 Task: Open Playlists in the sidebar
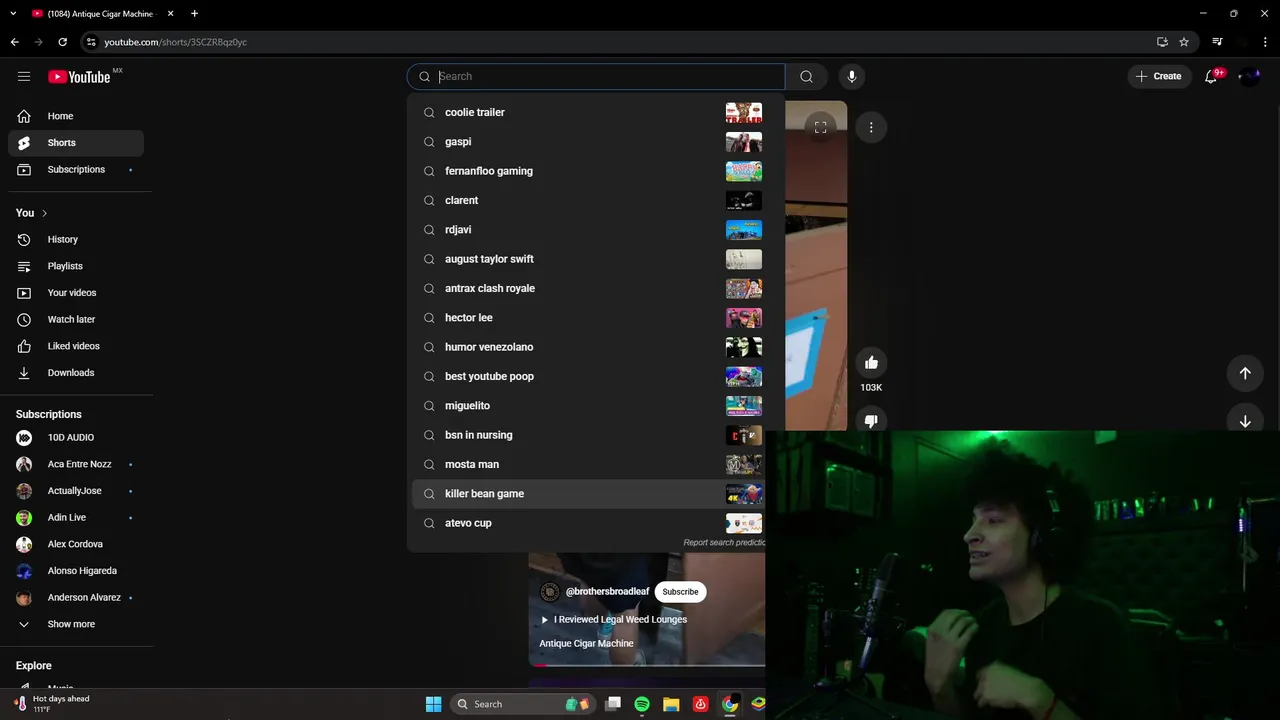pyautogui.click(x=76, y=266)
